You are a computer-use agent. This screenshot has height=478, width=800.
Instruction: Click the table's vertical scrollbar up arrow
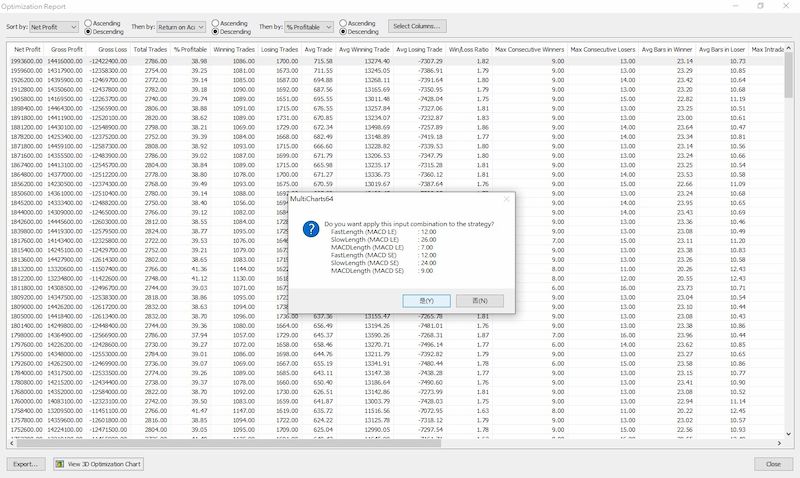[x=789, y=47]
